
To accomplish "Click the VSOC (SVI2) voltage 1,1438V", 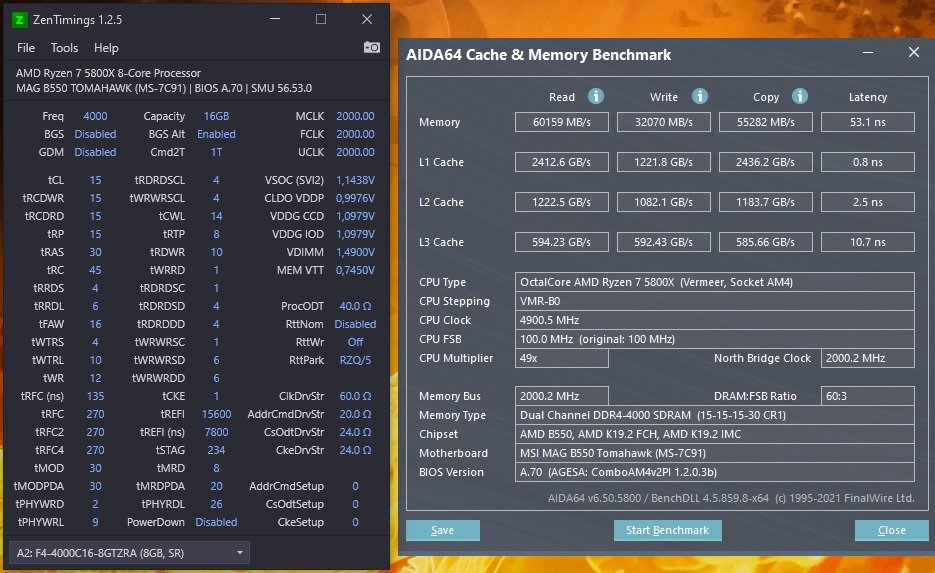I will (355, 180).
